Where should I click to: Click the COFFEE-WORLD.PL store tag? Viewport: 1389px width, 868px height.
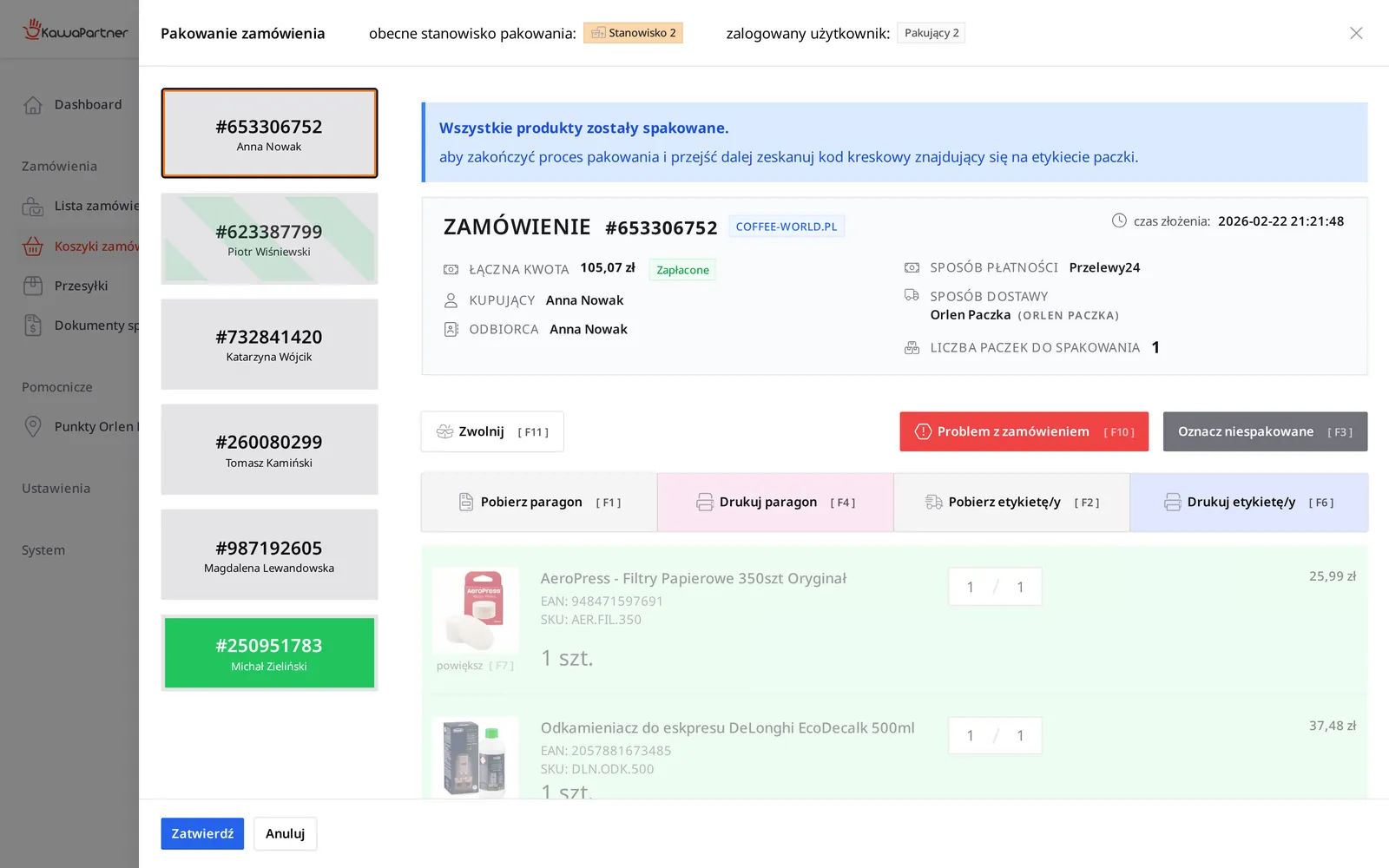(787, 227)
